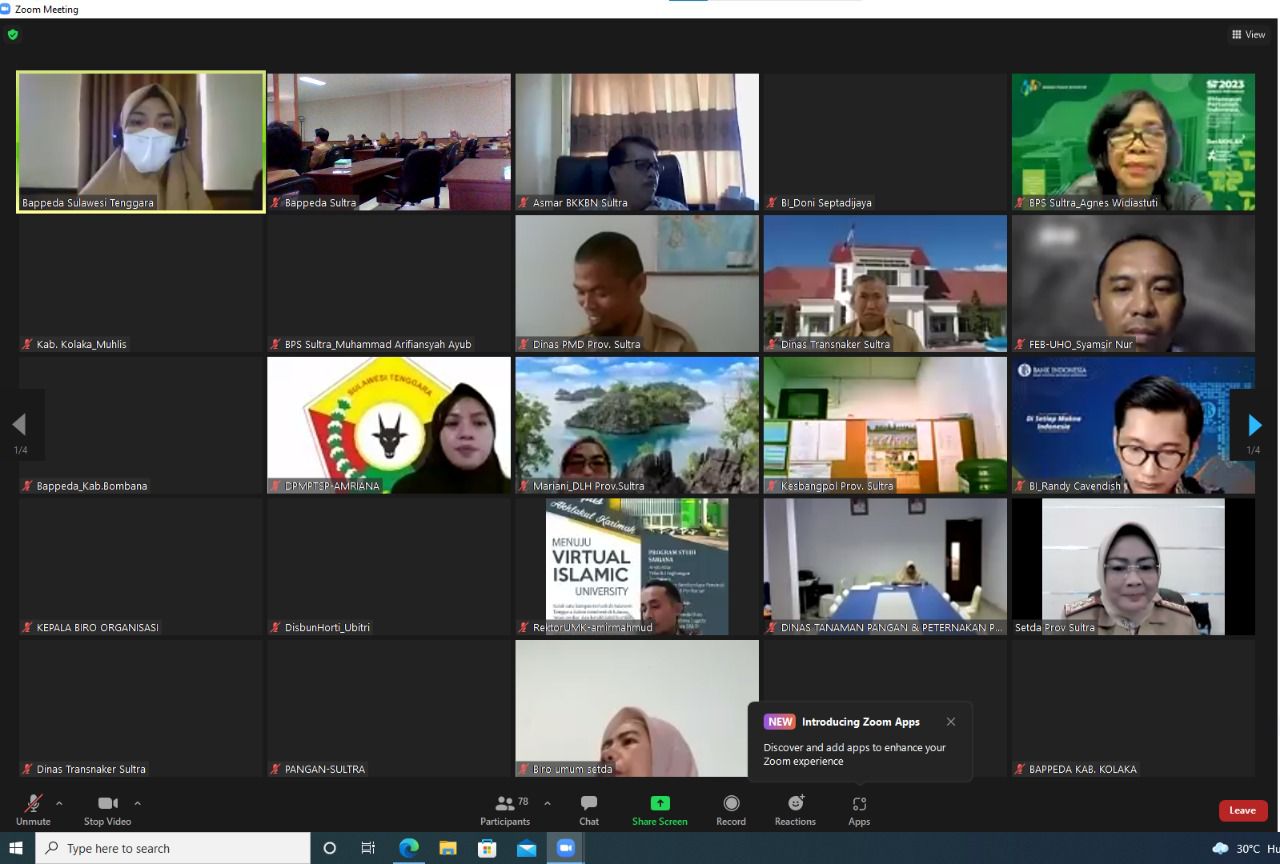
Task: Select DisbunHorti_Ubitri tile
Action: click(389, 567)
